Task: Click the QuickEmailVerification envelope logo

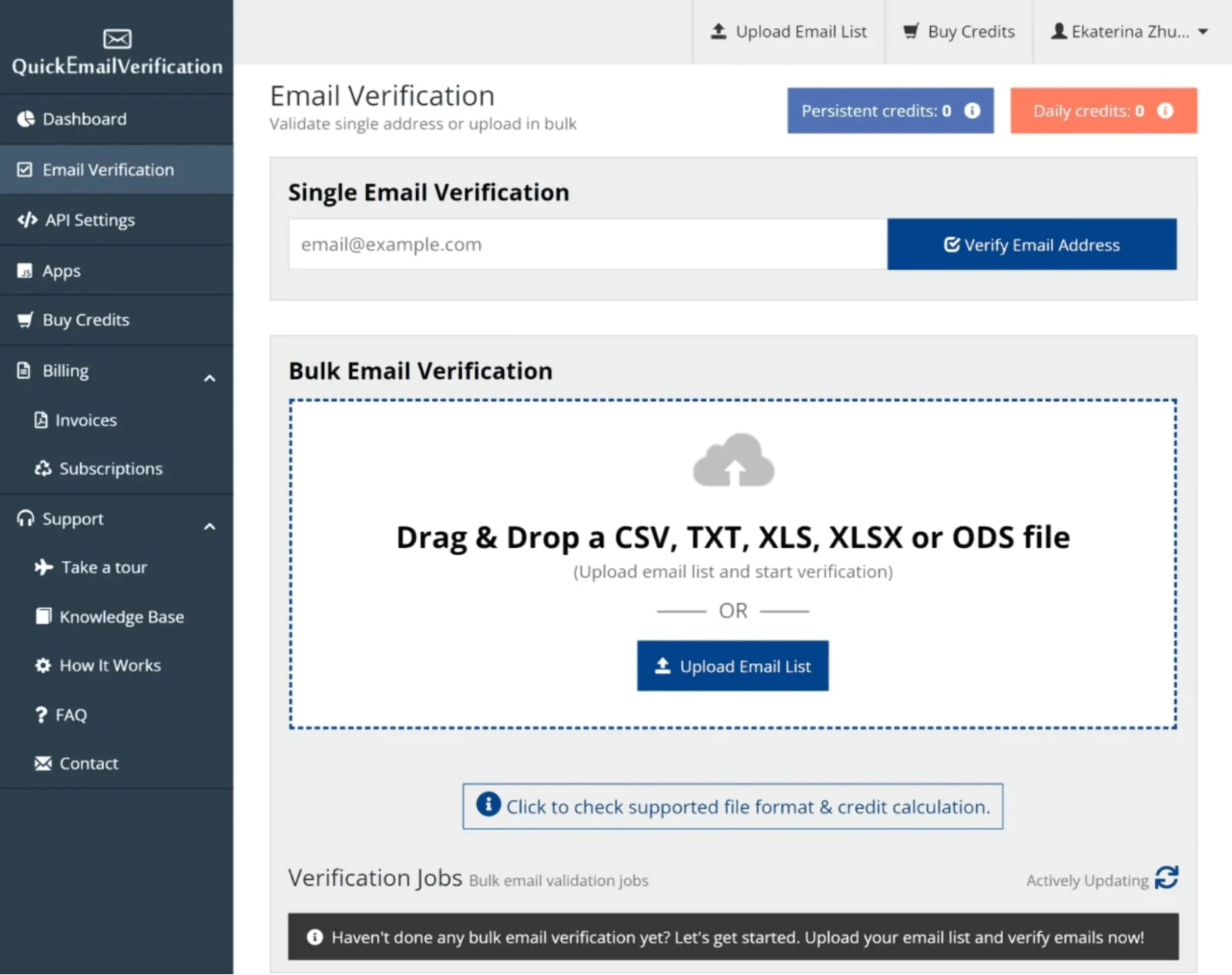Action: pyautogui.click(x=117, y=39)
